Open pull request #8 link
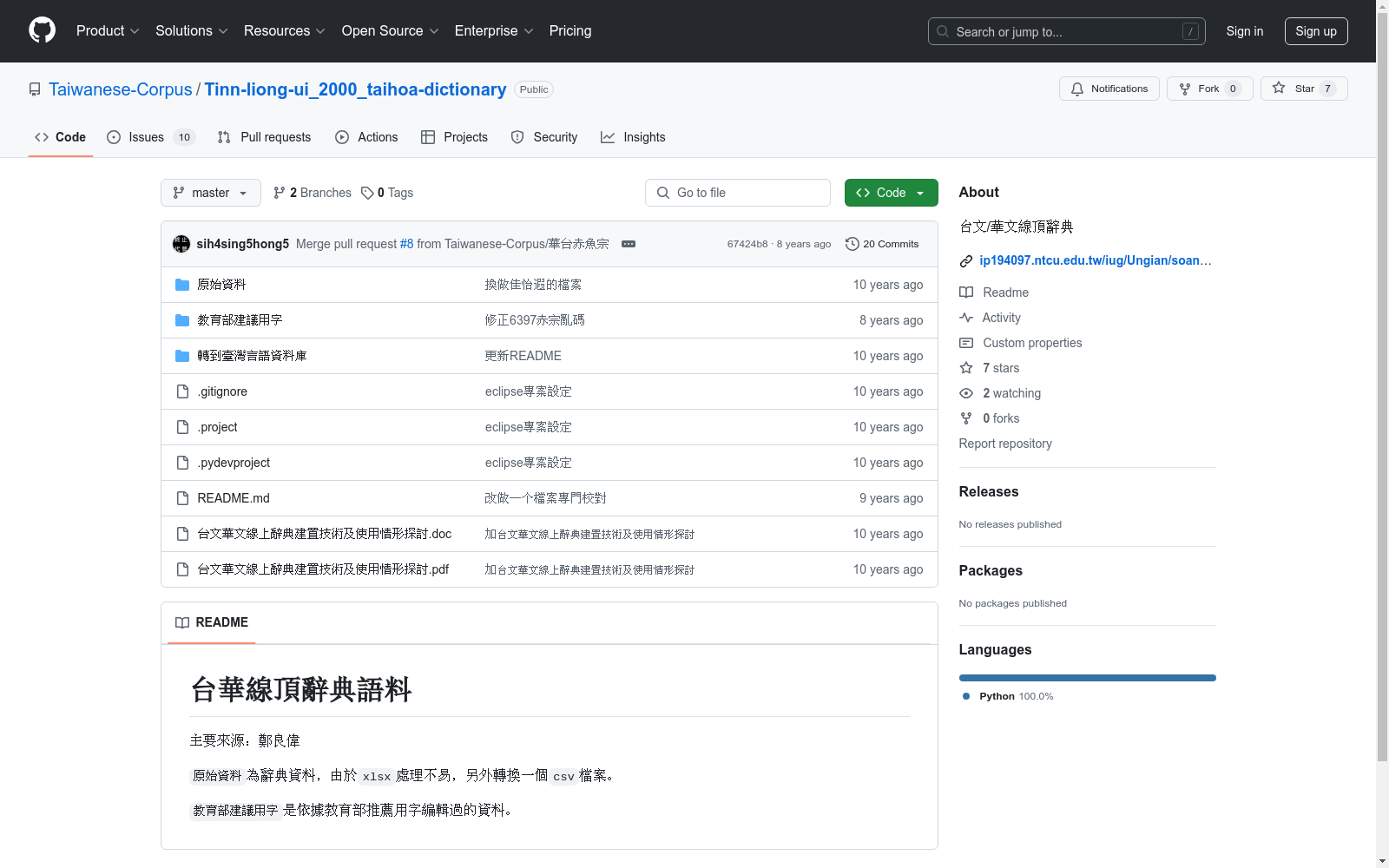The width and height of the screenshot is (1389, 868). pyautogui.click(x=406, y=244)
